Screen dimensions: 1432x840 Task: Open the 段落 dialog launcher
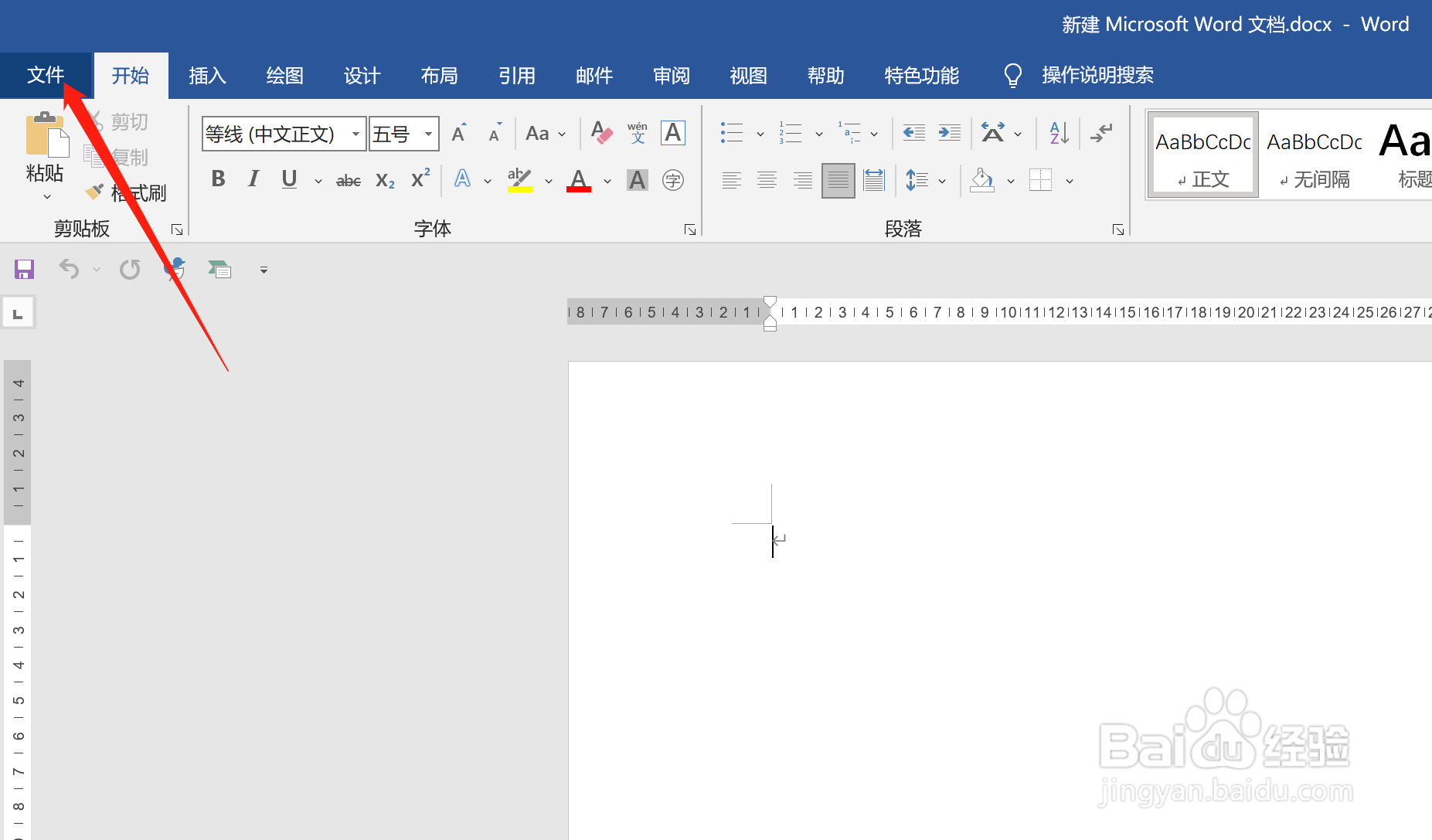tap(1118, 230)
